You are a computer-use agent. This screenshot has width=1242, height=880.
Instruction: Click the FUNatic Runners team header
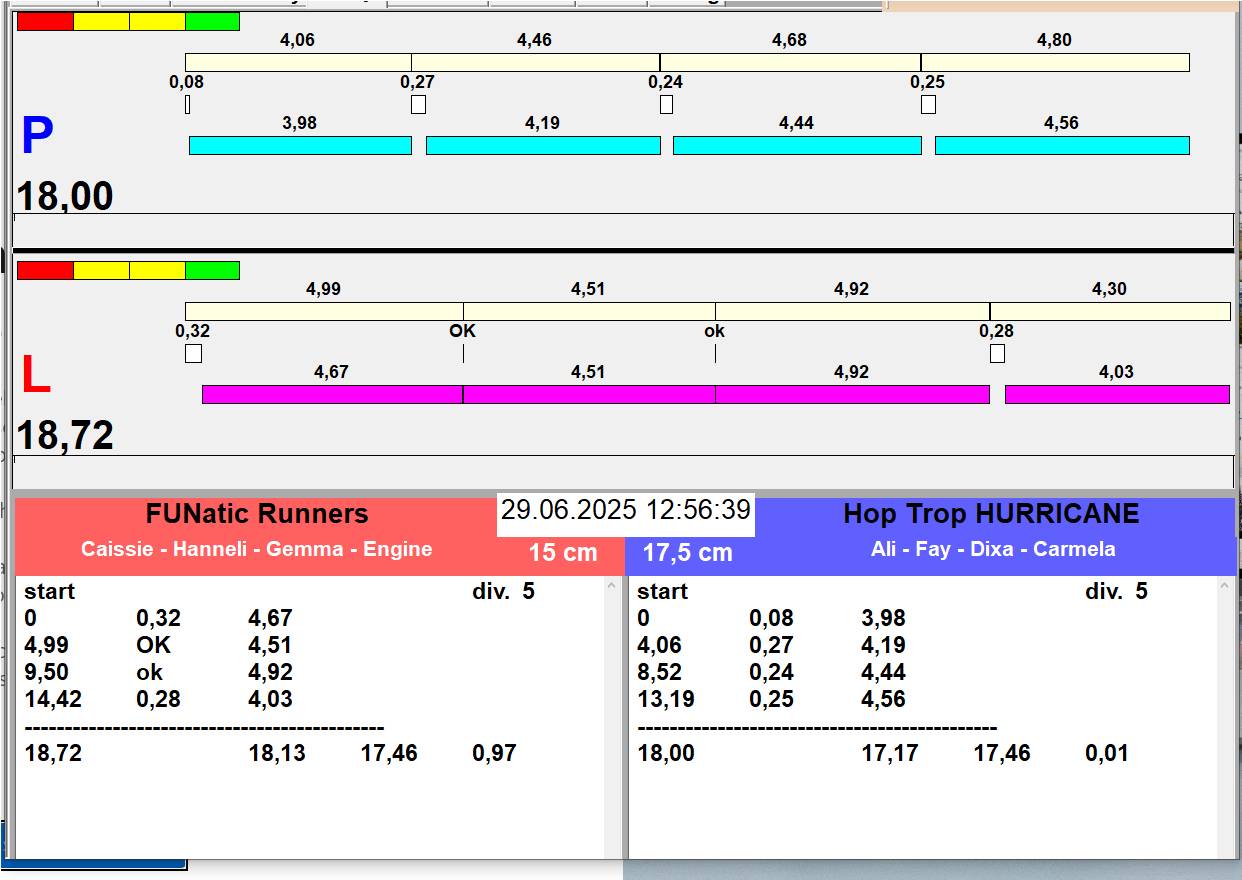[257, 515]
